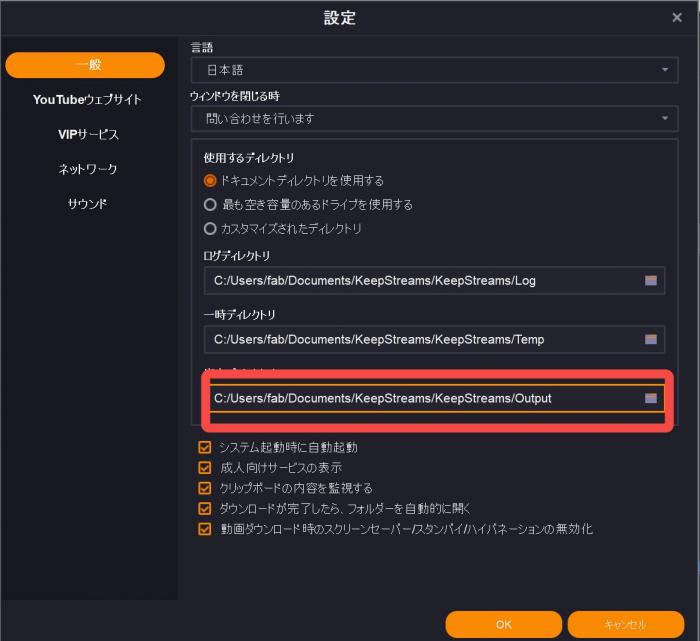Toggle screensaver/standby disable checkbox
Screen dimensions: 700x641
pos(205,528)
